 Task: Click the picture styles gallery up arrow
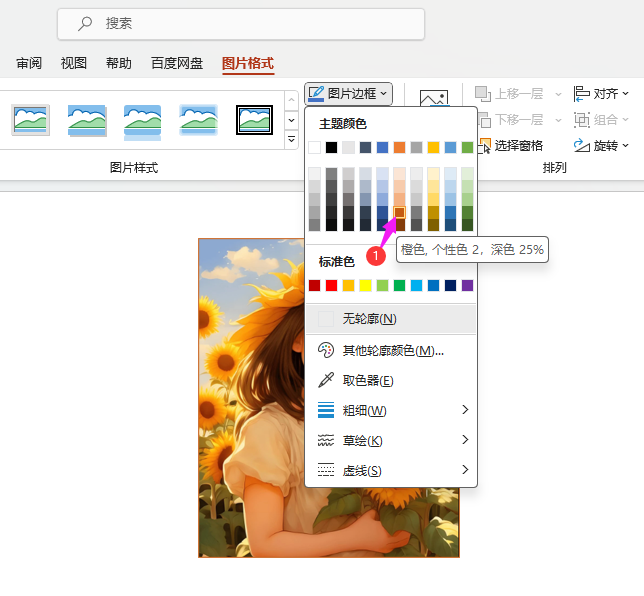(291, 100)
